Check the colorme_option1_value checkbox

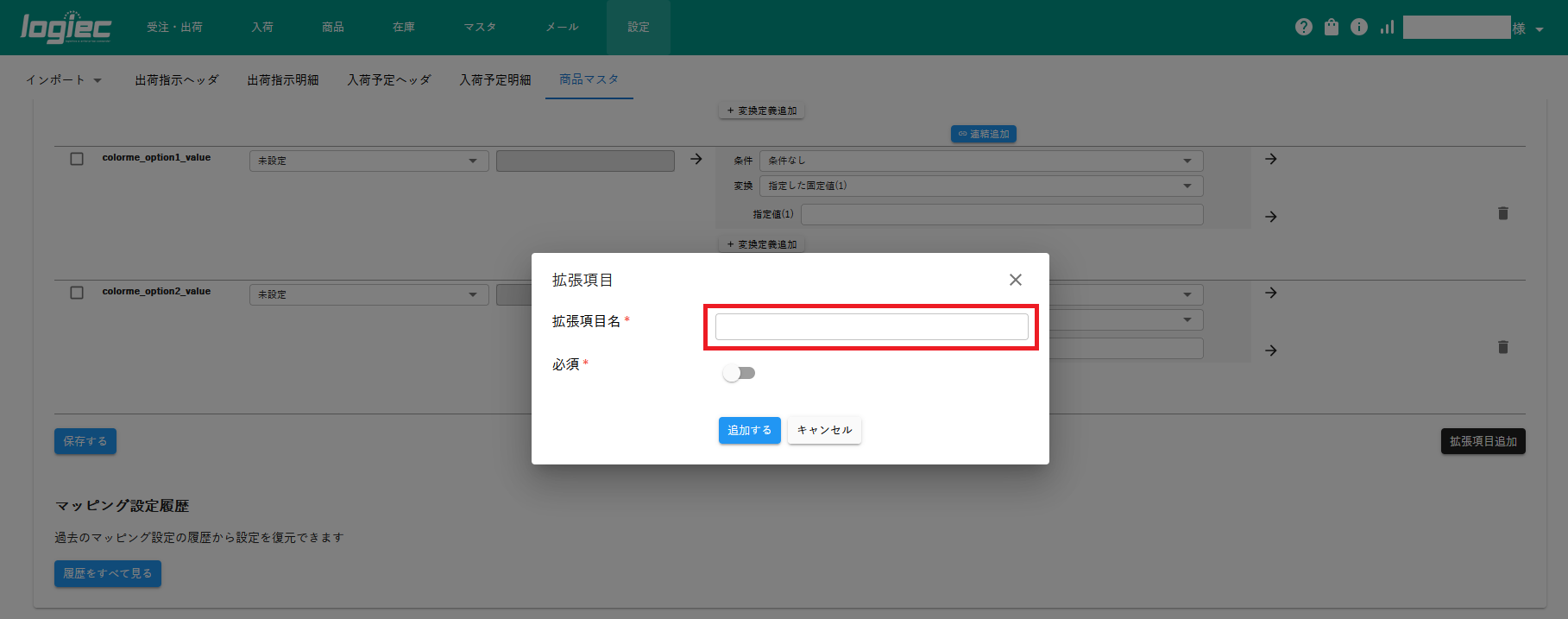tap(77, 159)
